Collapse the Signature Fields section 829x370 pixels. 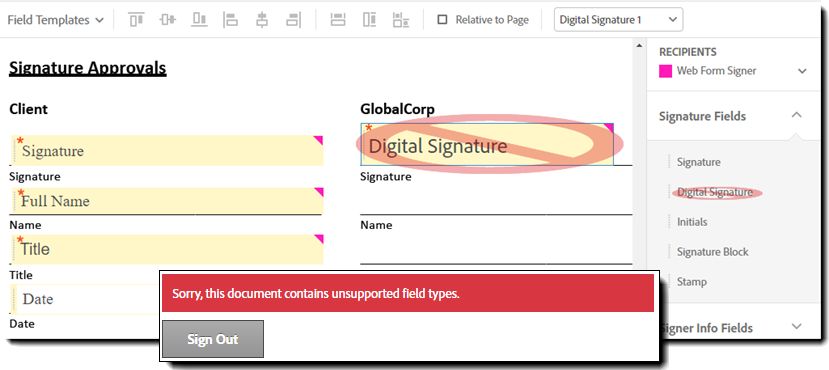797,115
